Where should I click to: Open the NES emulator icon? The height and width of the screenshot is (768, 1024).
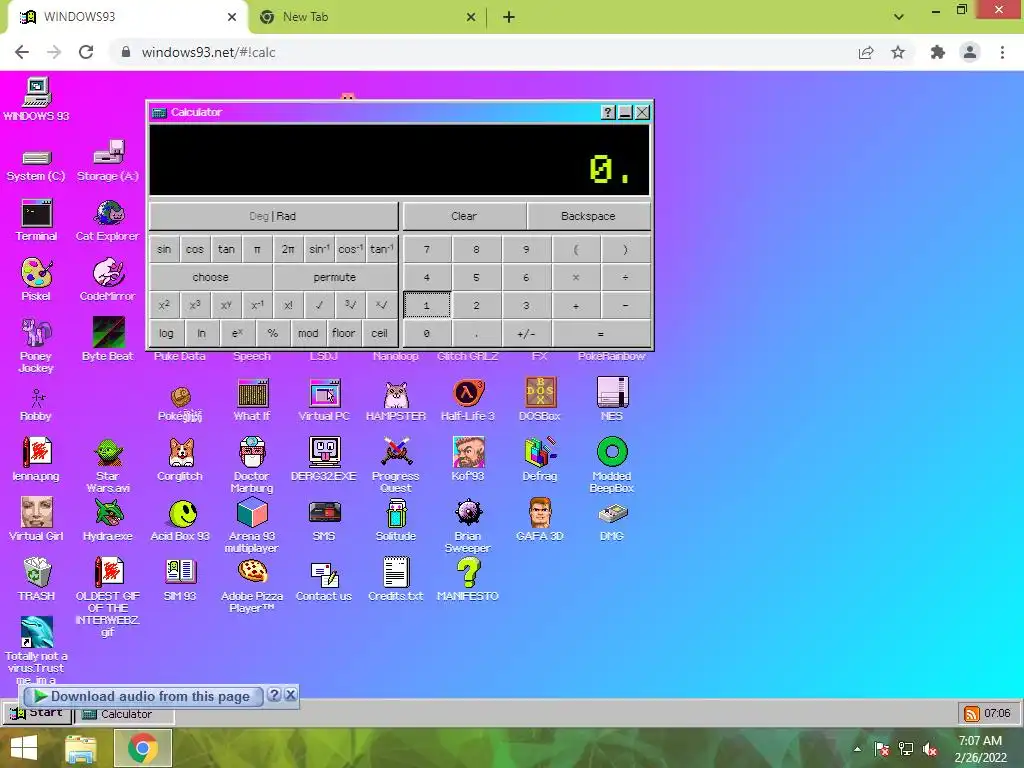612,400
